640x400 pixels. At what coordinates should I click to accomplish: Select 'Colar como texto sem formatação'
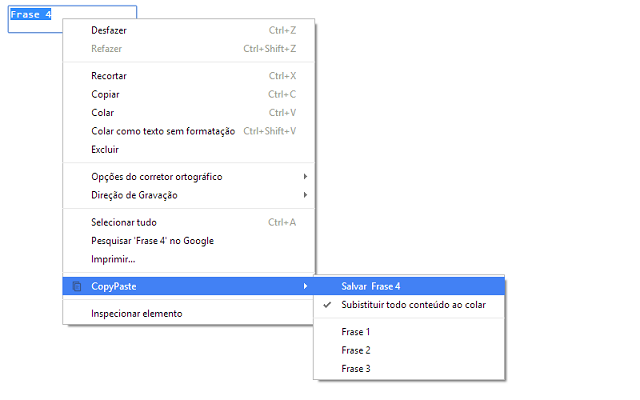coord(163,131)
